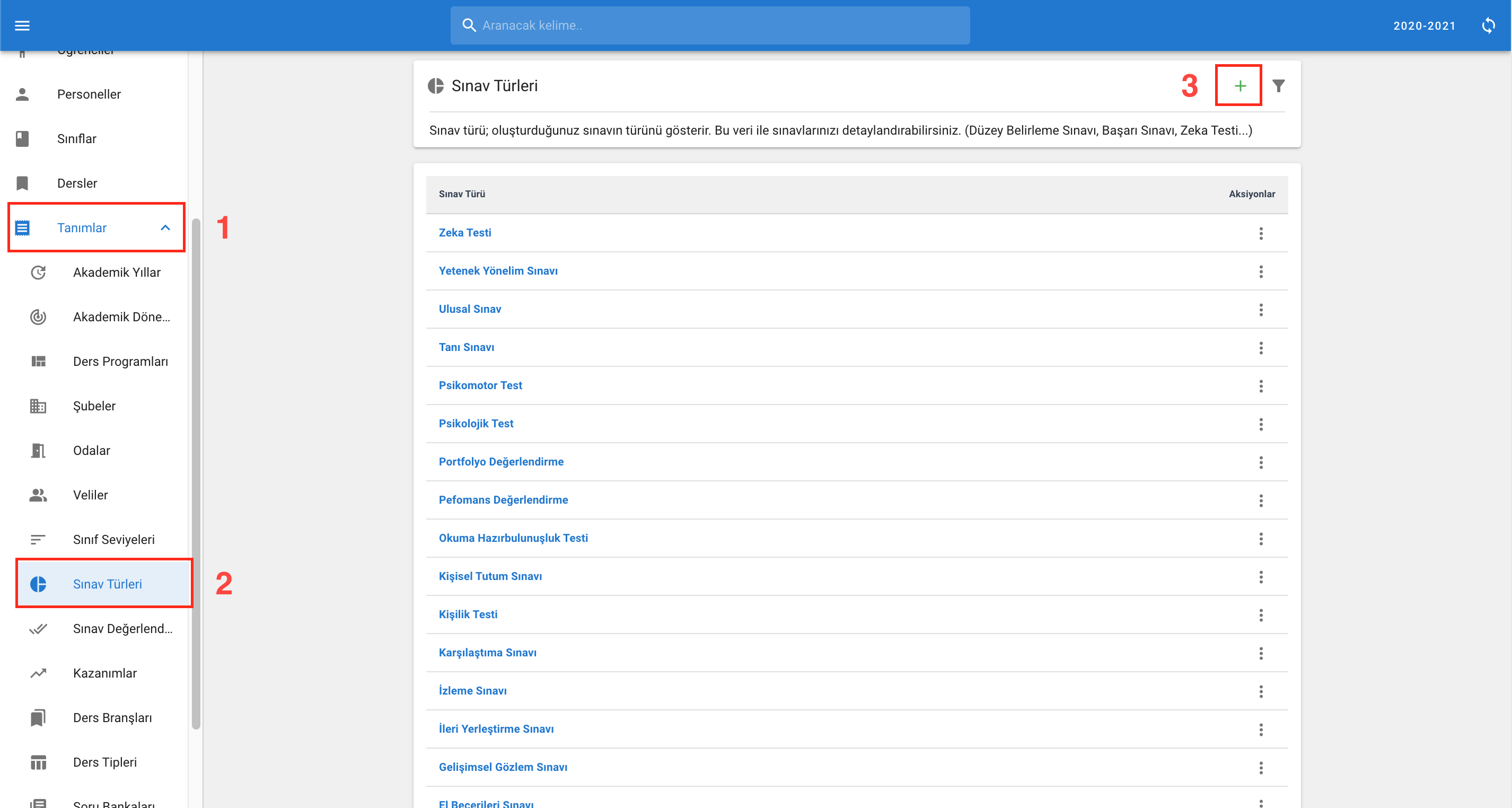Screen dimensions: 1512x808
Task: Open Karşılaştıma Sınavı link
Action: click(488, 652)
